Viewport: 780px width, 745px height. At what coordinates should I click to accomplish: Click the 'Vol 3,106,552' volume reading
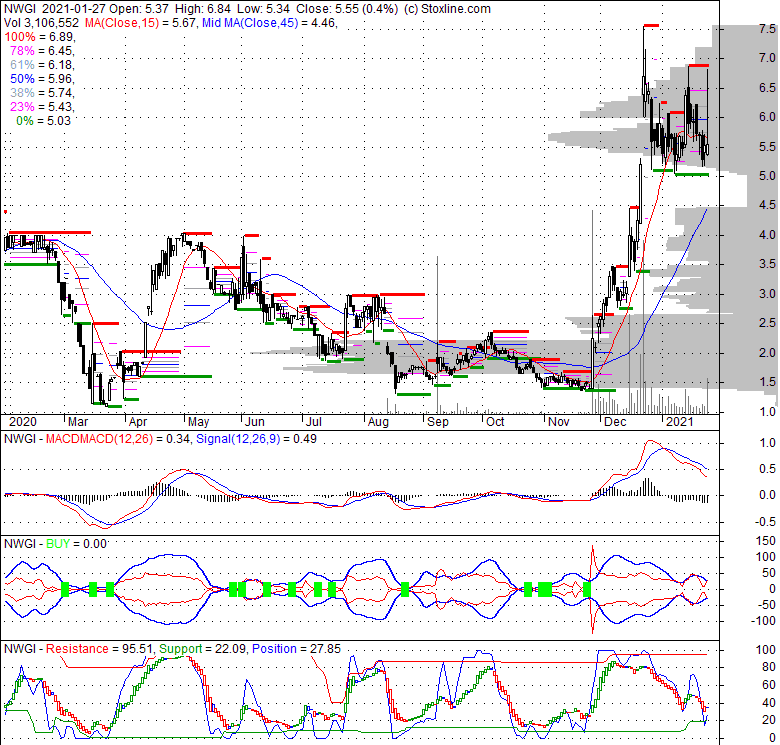coord(41,23)
